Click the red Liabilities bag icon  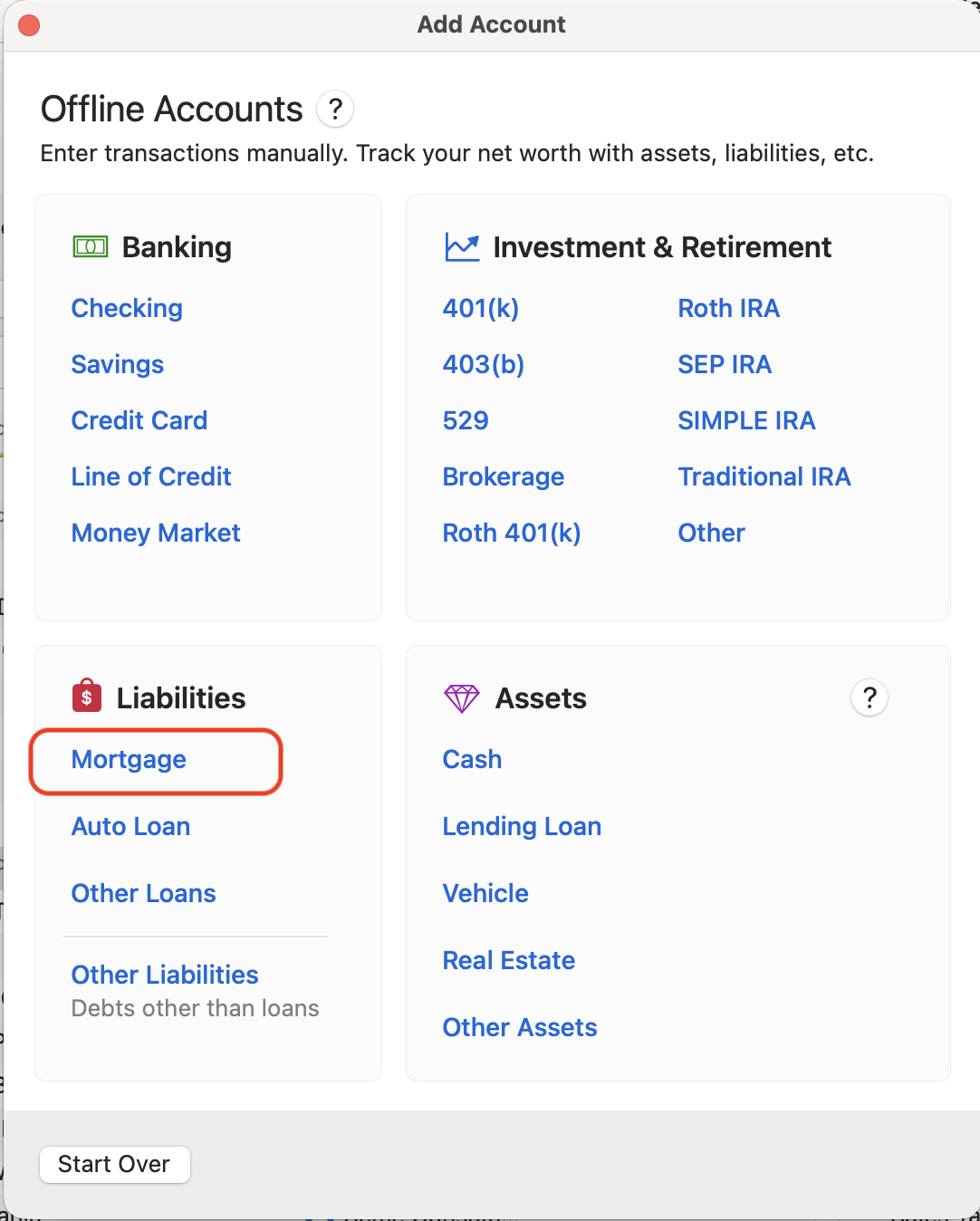pos(87,697)
